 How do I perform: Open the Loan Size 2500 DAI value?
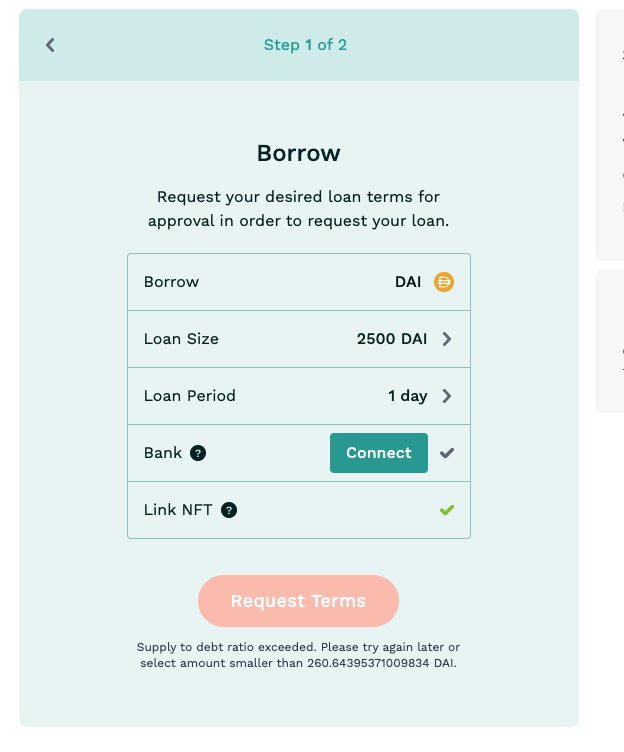pos(391,339)
